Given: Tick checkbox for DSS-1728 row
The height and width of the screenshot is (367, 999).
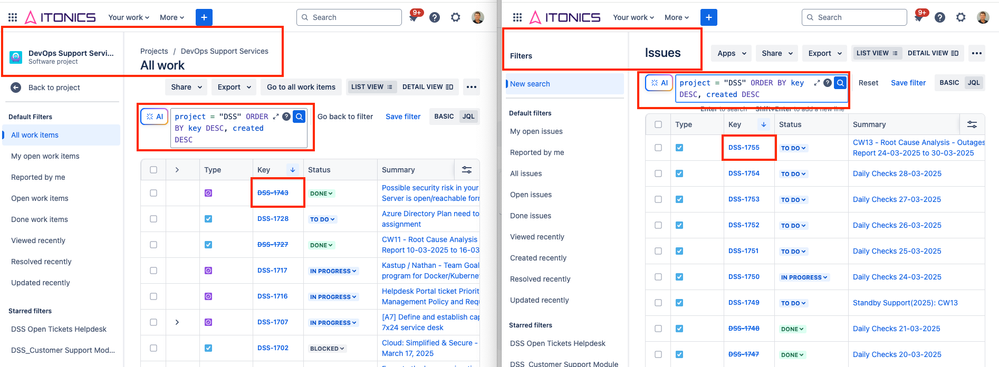Looking at the screenshot, I should pos(153,219).
